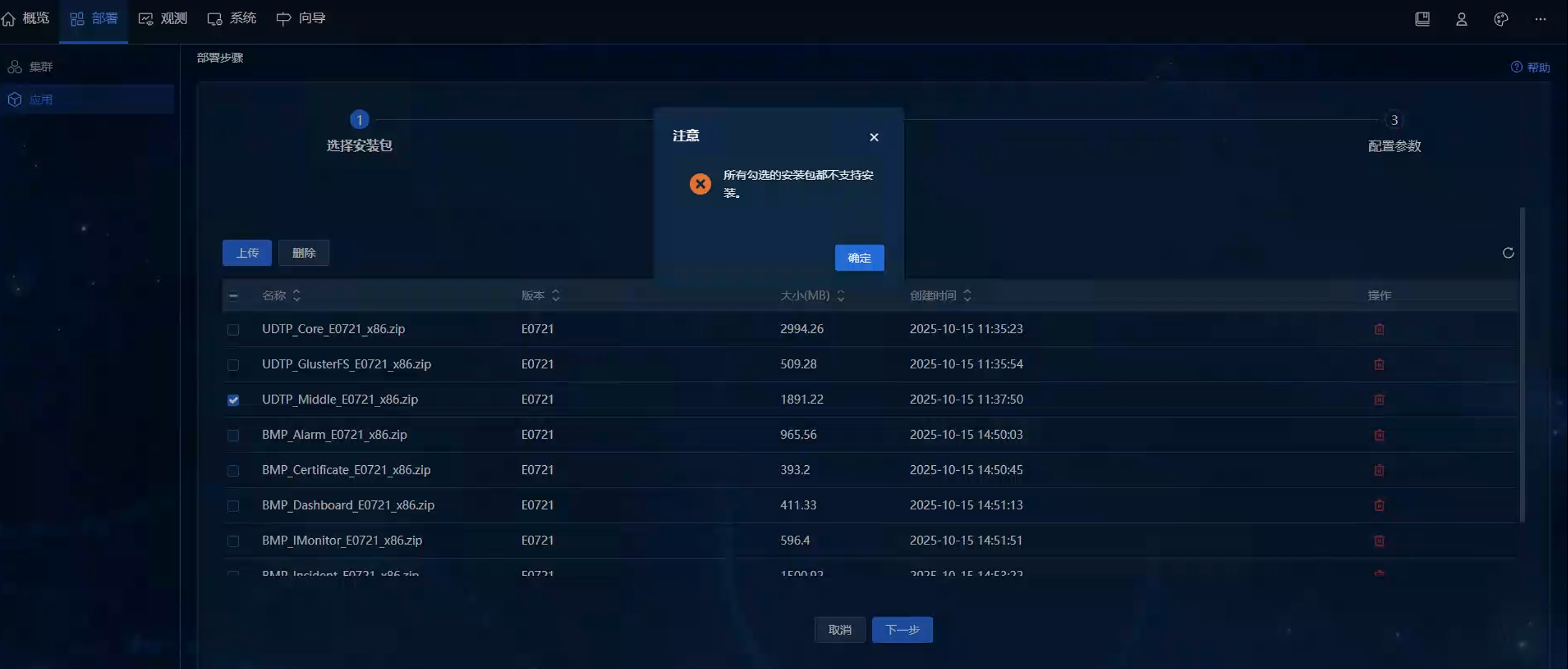The width and height of the screenshot is (1568, 669).
Task: Sort packages by 名称 column arrows
Action: coord(296,296)
